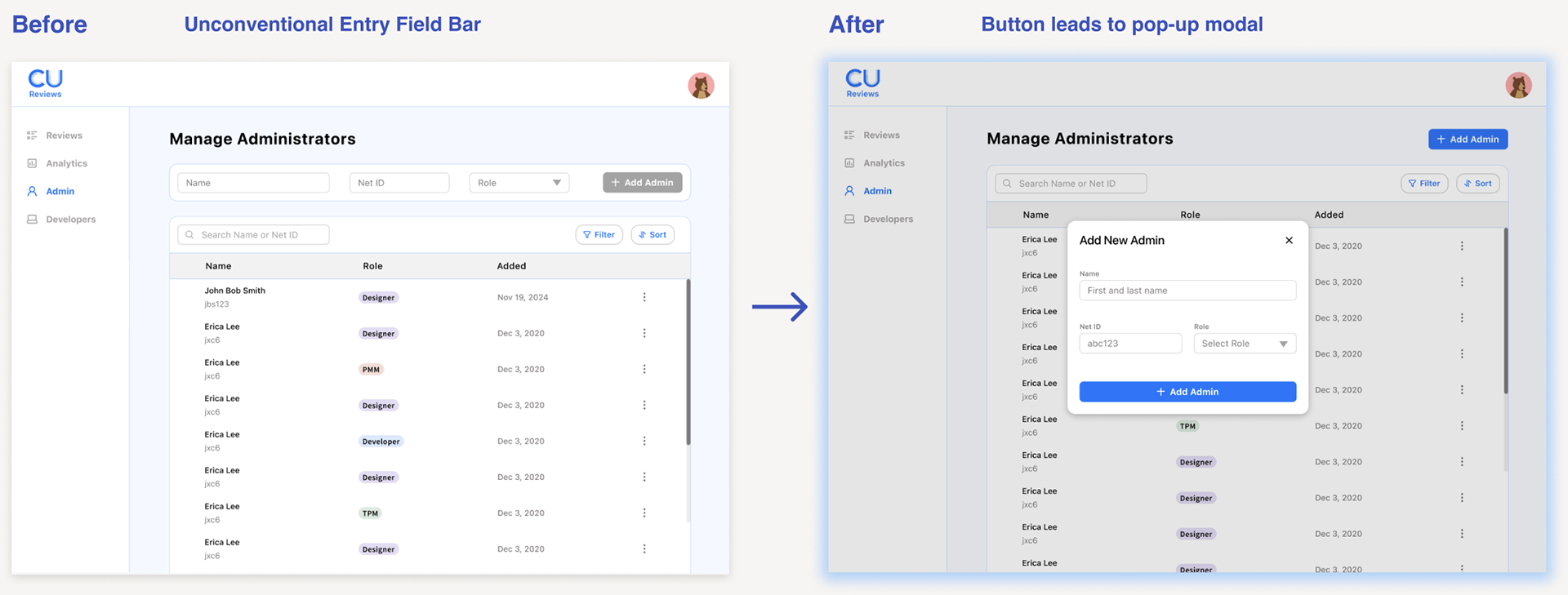Image resolution: width=1568 pixels, height=595 pixels.
Task: Click the Filter button in the After mockup
Action: pos(1424,184)
